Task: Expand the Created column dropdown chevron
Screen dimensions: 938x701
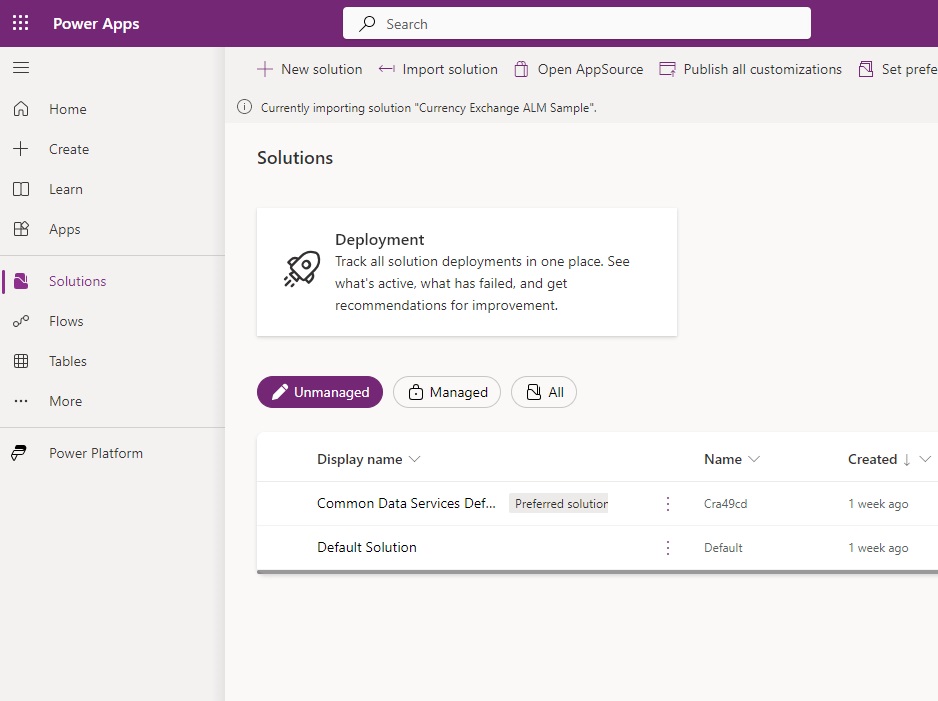Action: pos(925,459)
